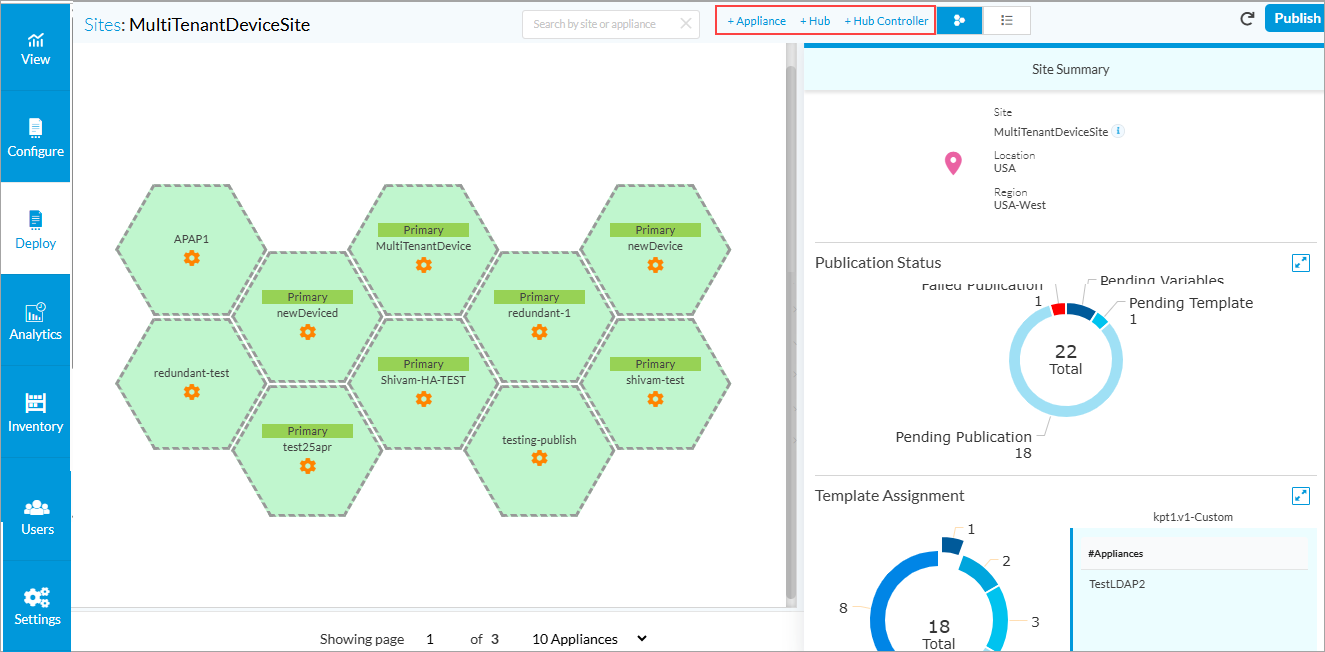Open gear settings for newDevice
This screenshot has height=652, width=1325.
pyautogui.click(x=655, y=265)
